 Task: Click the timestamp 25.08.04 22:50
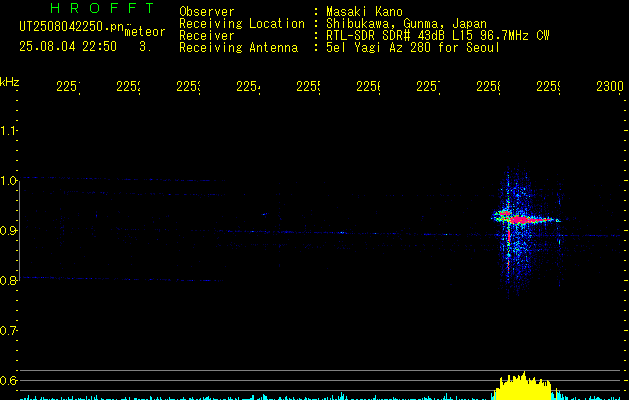(68, 47)
